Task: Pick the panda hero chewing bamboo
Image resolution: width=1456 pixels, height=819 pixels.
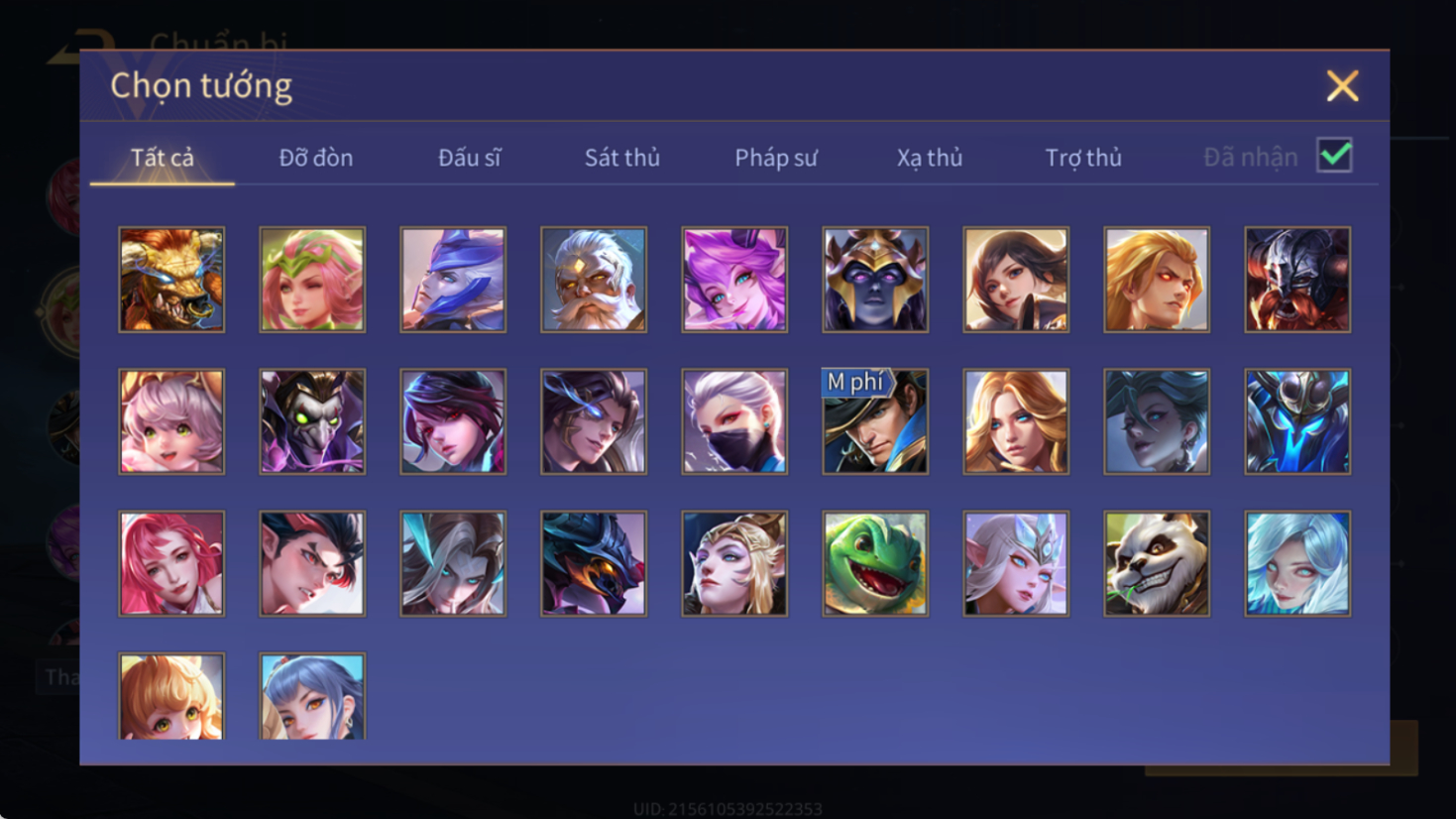Action: tap(1157, 563)
